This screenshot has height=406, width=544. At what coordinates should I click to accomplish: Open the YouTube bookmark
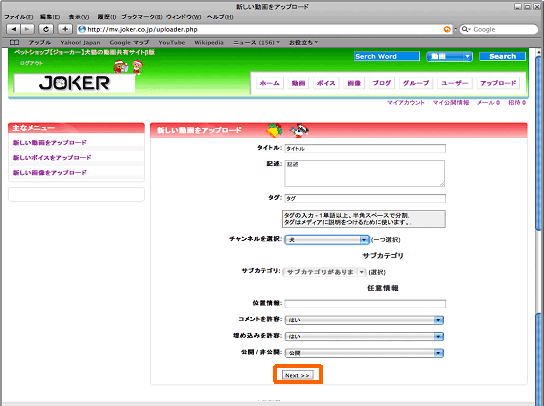pos(172,42)
